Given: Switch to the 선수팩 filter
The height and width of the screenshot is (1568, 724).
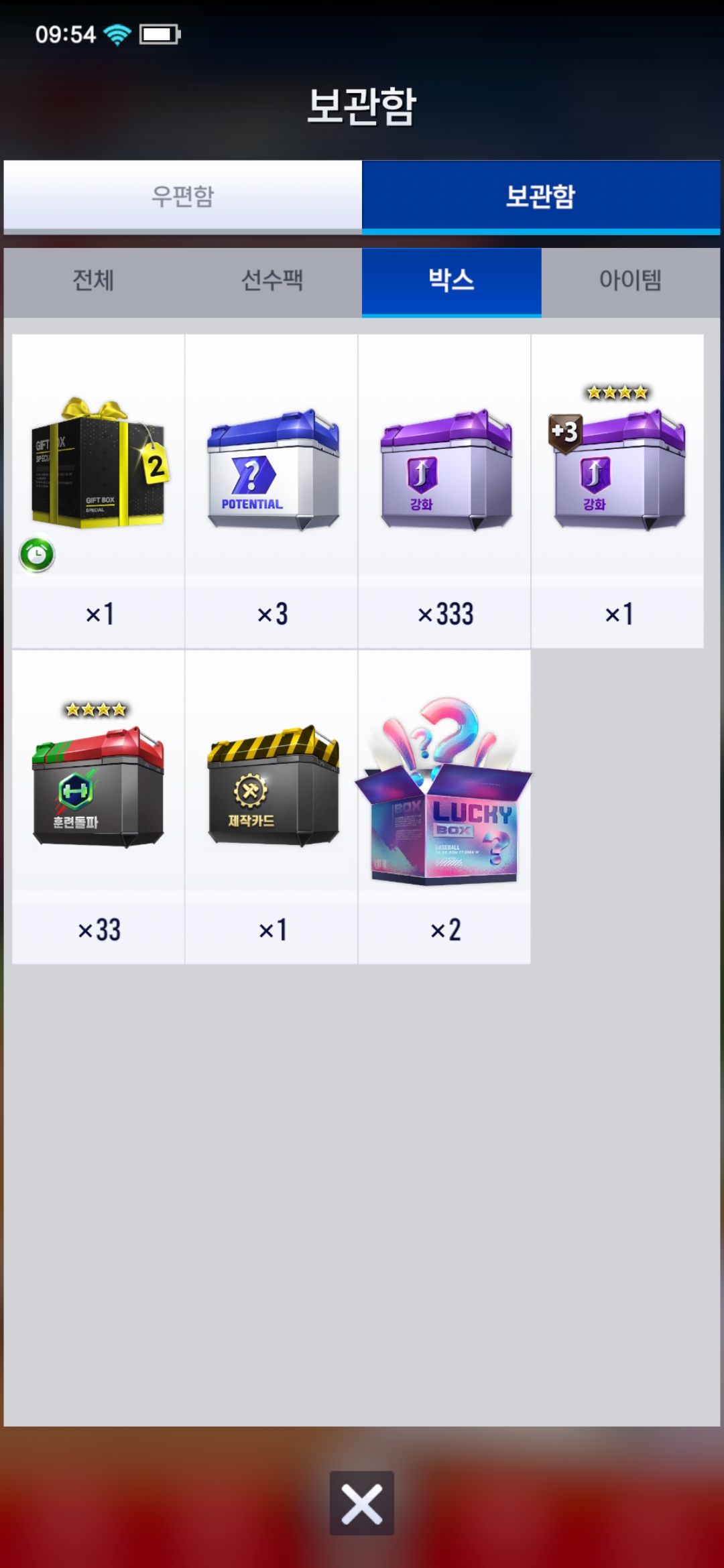Looking at the screenshot, I should 272,281.
